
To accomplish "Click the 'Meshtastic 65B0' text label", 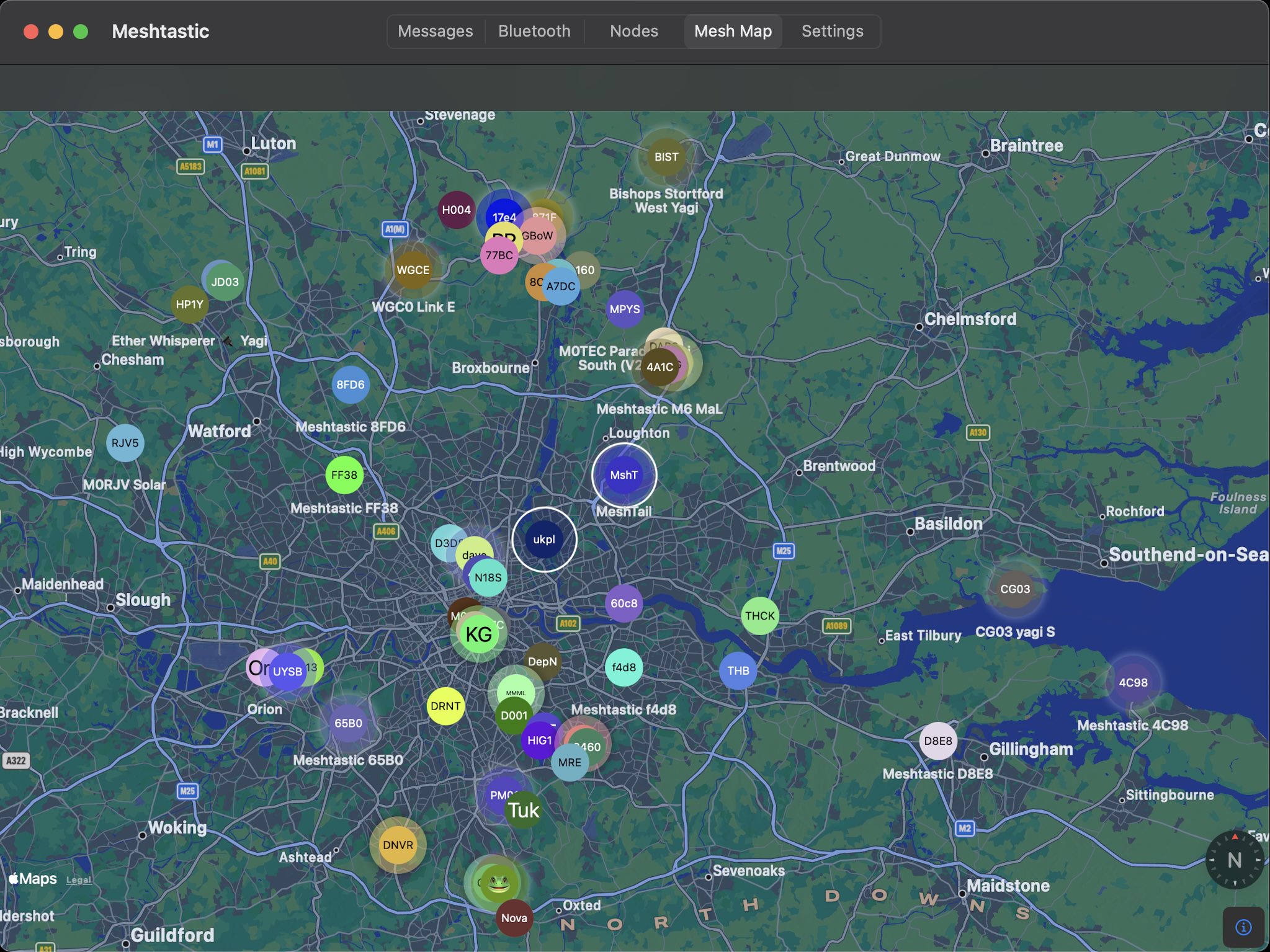I will click(x=348, y=760).
